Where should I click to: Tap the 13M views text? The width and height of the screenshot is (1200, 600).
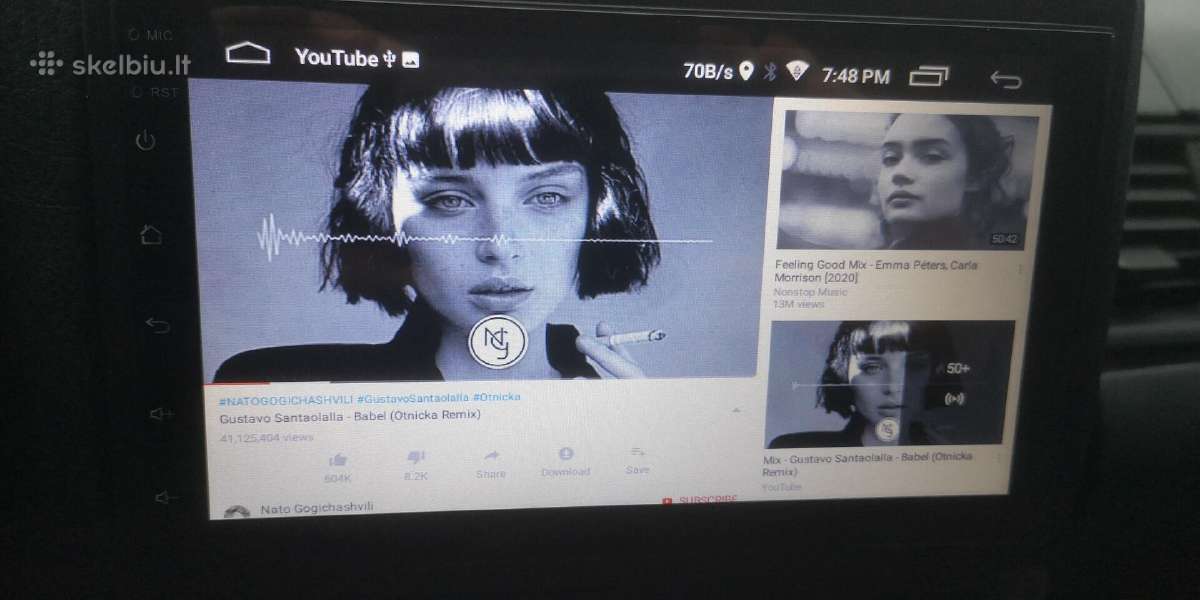pos(799,304)
